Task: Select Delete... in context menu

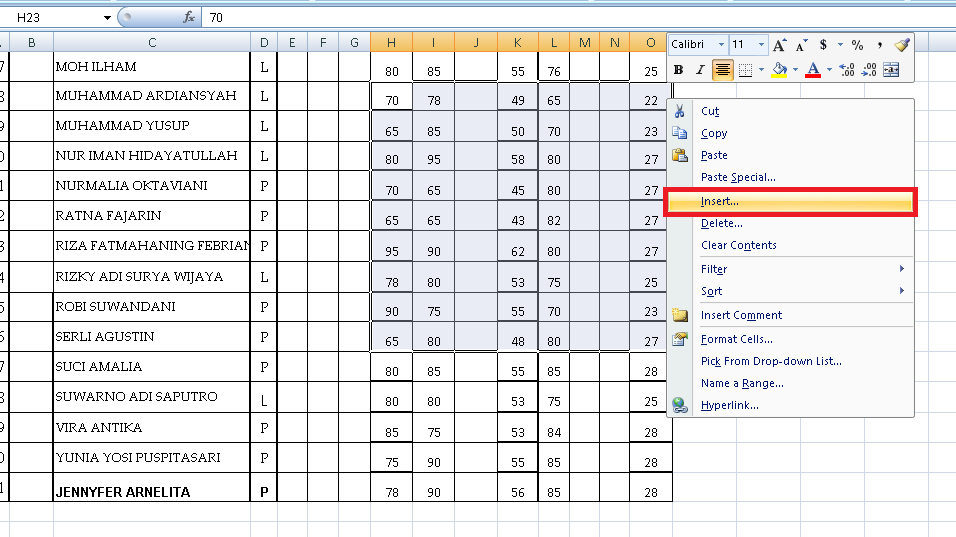Action: click(791, 223)
